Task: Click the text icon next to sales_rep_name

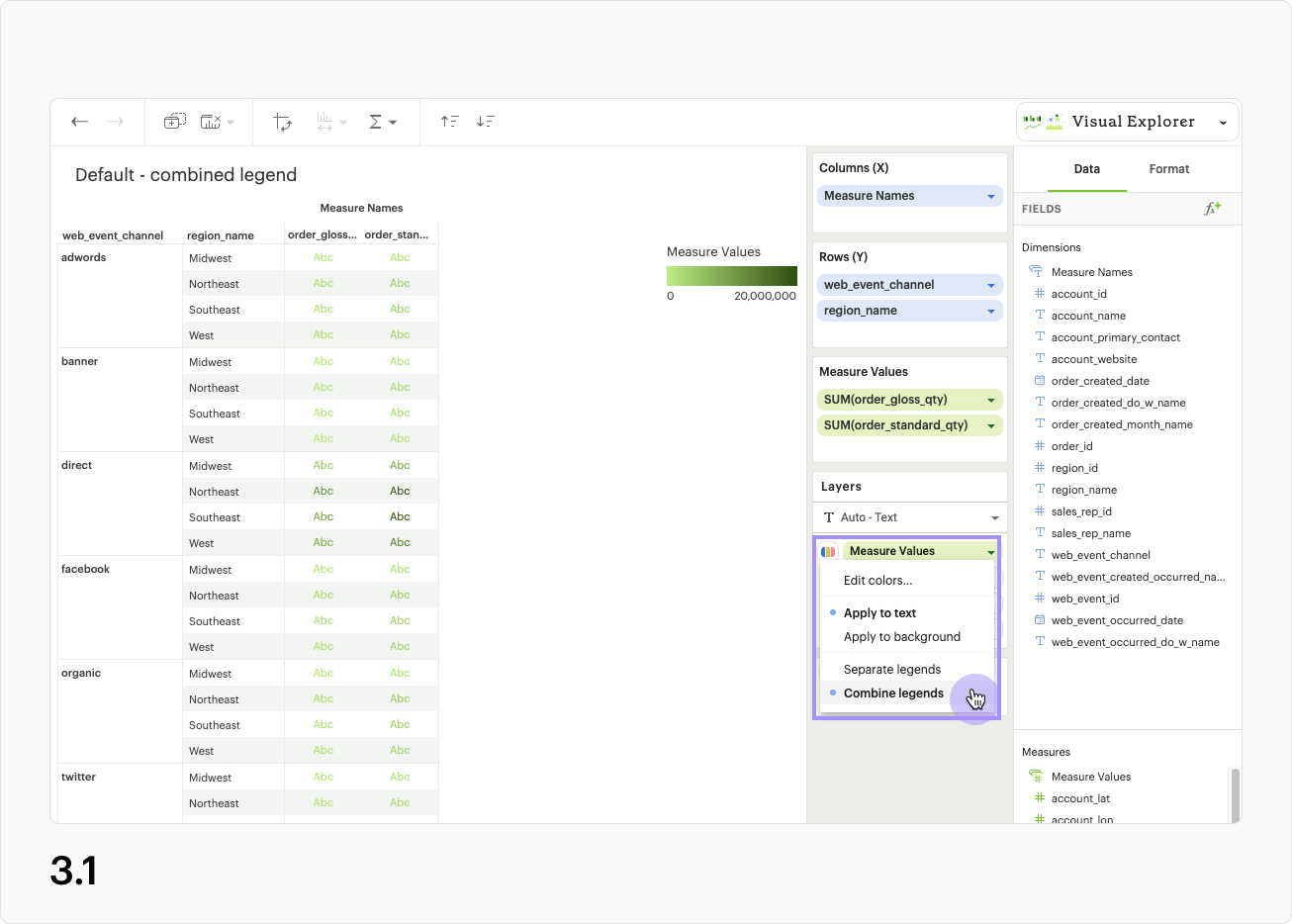Action: [x=1040, y=533]
